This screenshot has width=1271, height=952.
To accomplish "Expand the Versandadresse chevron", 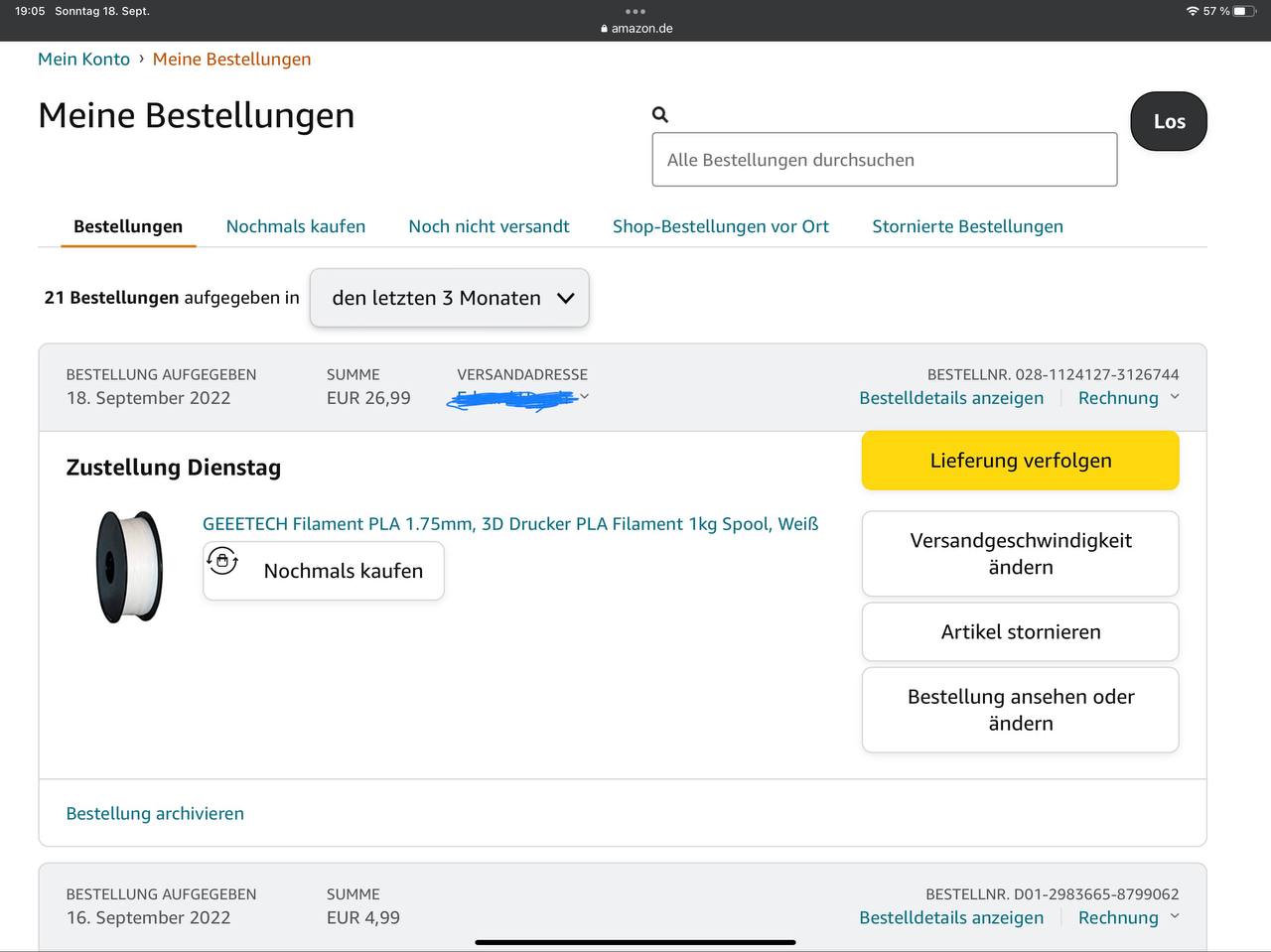I will click(x=585, y=397).
